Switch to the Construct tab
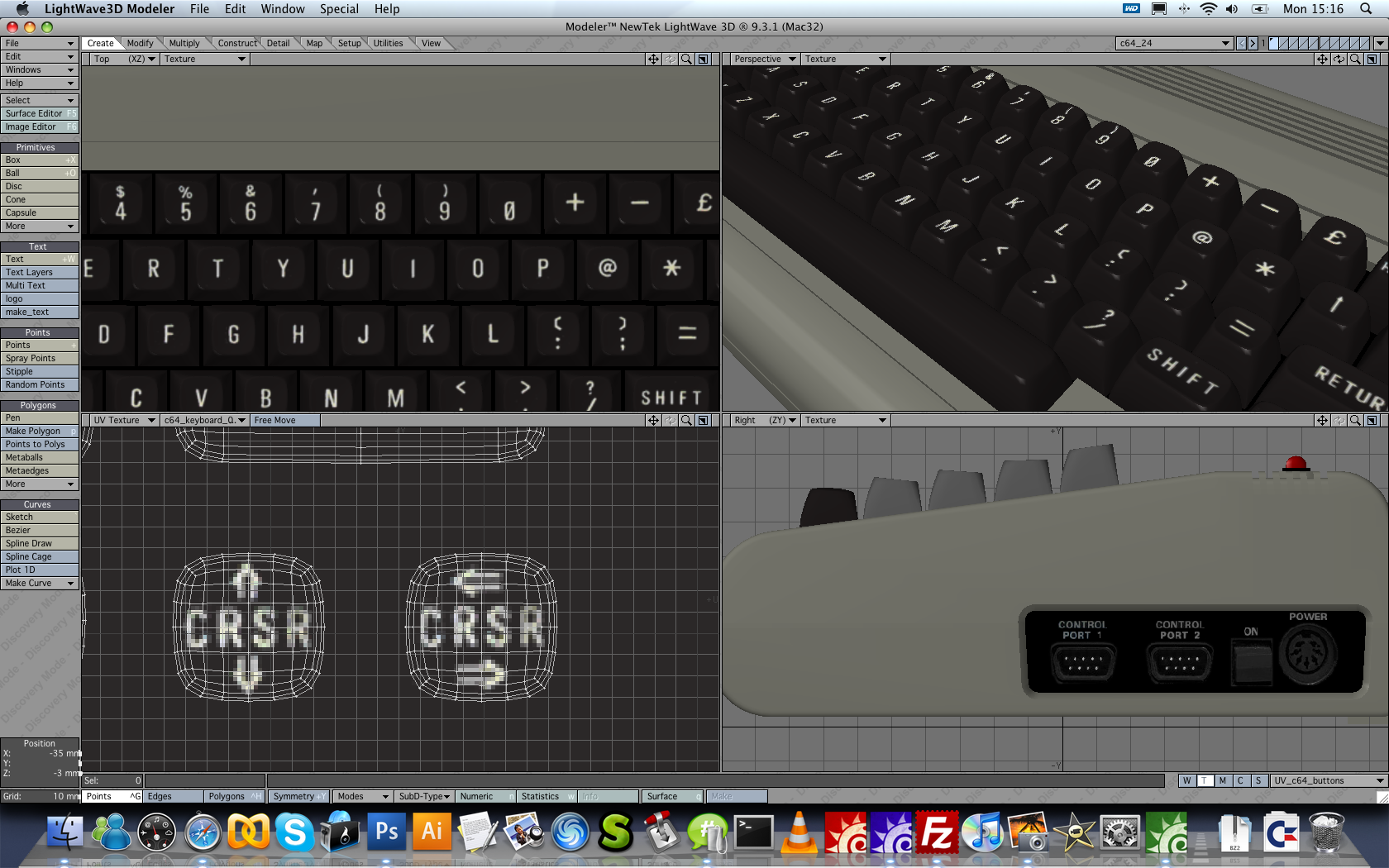 (x=237, y=43)
